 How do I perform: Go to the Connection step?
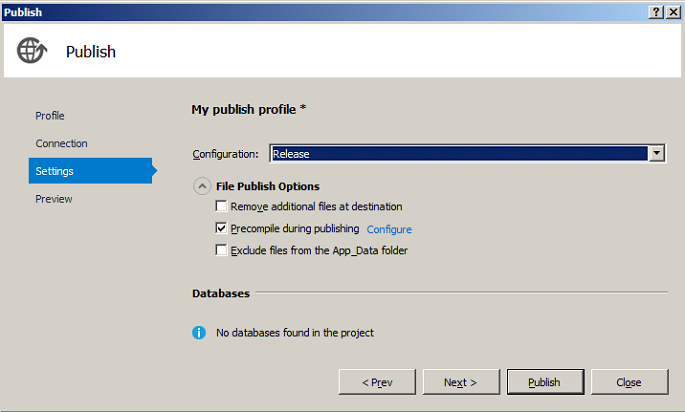[x=62, y=144]
